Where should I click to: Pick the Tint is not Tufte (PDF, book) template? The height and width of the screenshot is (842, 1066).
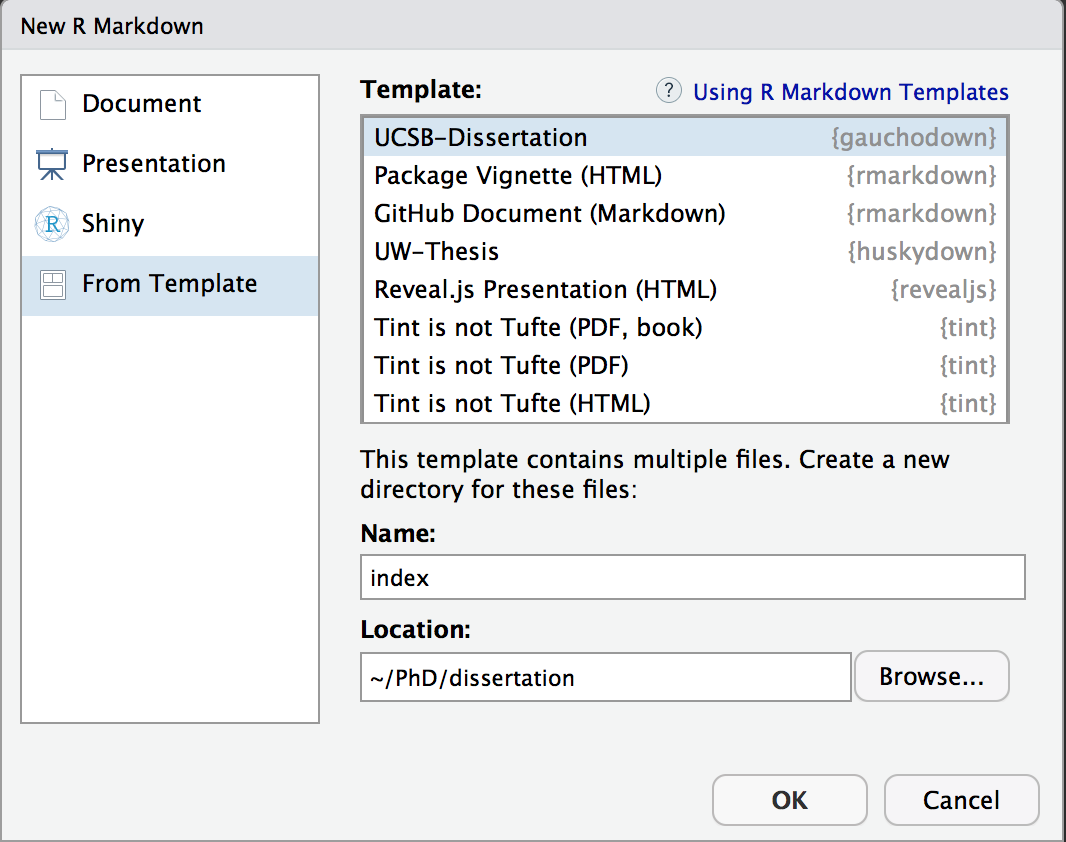(x=538, y=328)
